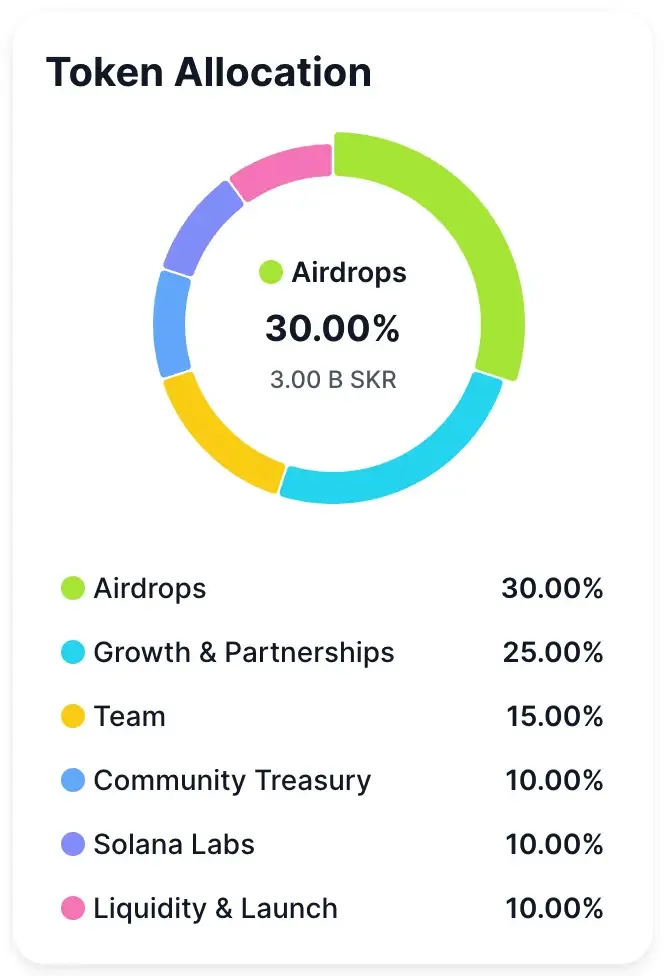Select the Community Treasury legend label
Viewport: 664px width, 976px height.
coord(232,781)
